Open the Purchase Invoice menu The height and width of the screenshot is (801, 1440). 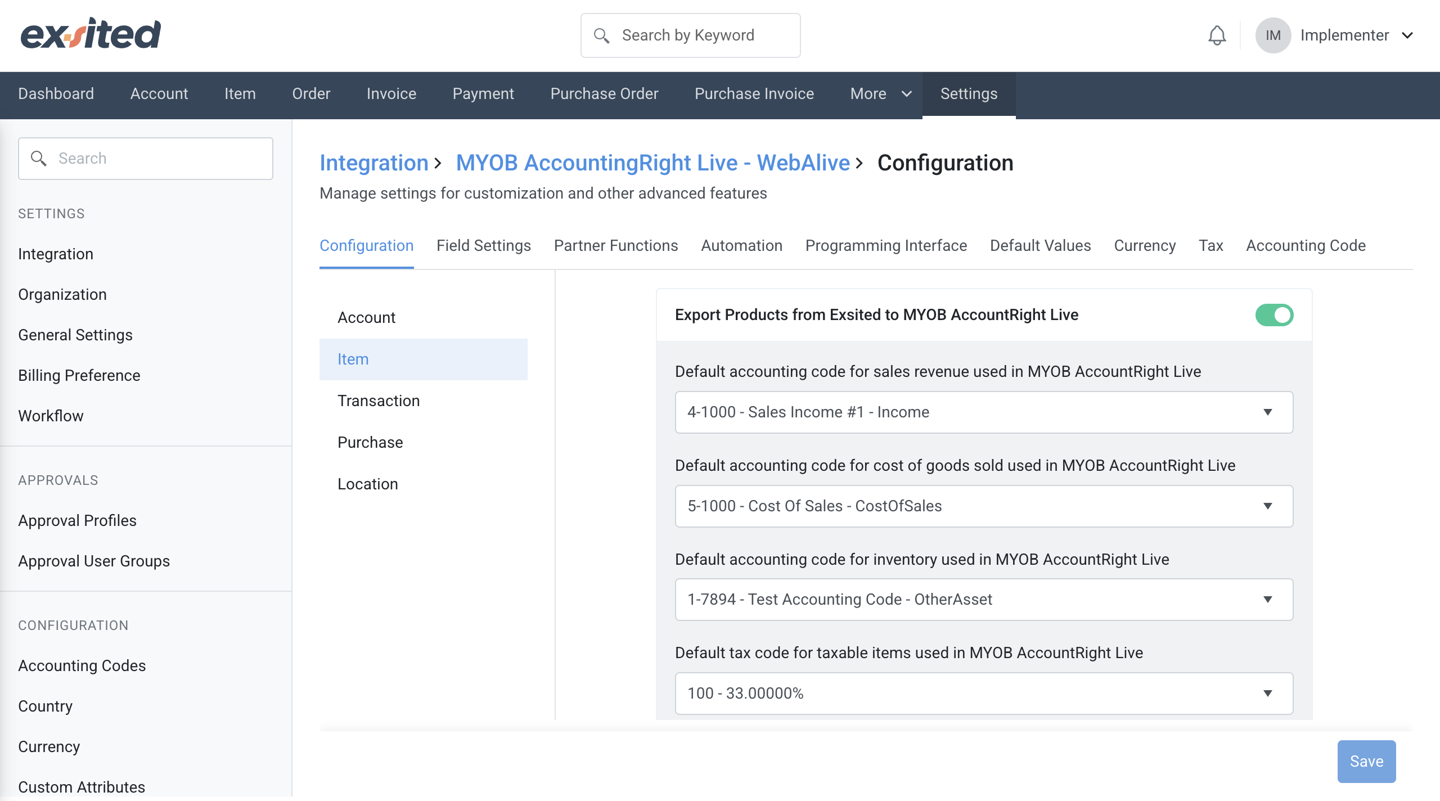[x=754, y=94]
